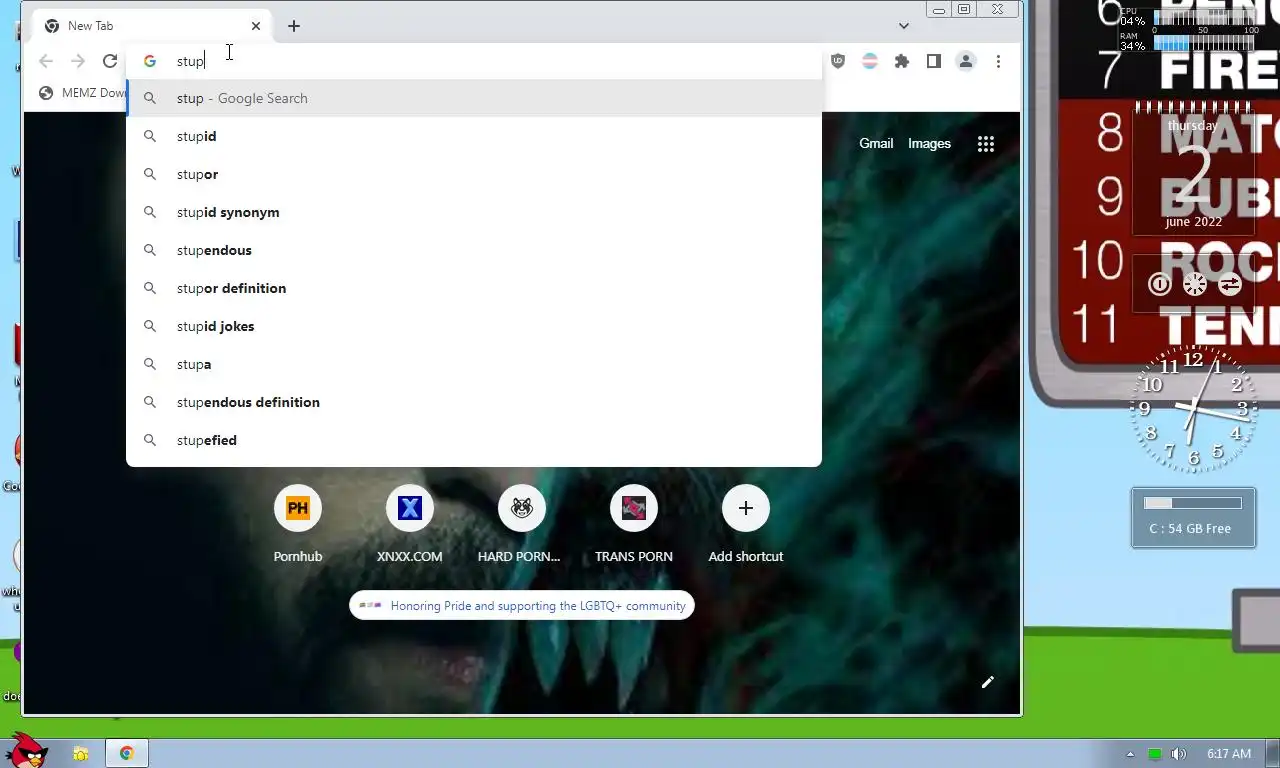Click the customize pencil icon
Image resolution: width=1280 pixels, height=768 pixels.
point(988,682)
